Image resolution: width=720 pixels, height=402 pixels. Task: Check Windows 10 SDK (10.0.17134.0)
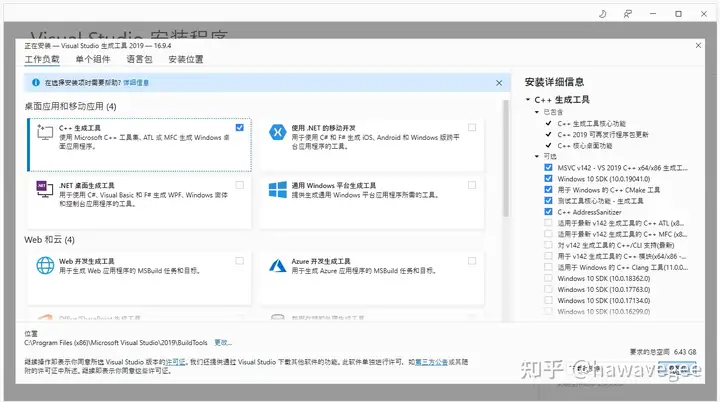pos(548,300)
